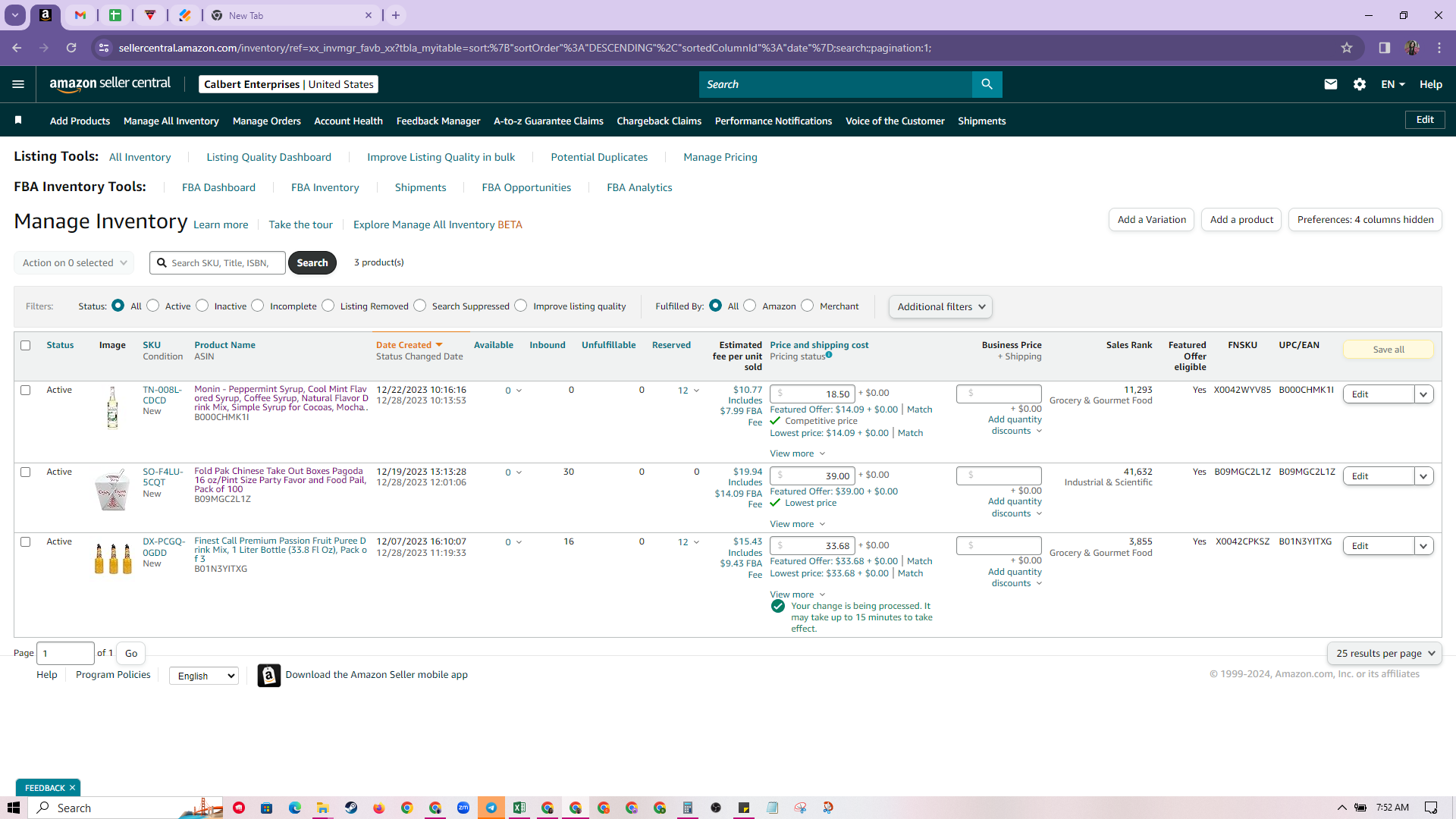Viewport: 1456px width, 819px height.
Task: Open Firefox from the taskbar
Action: [378, 808]
